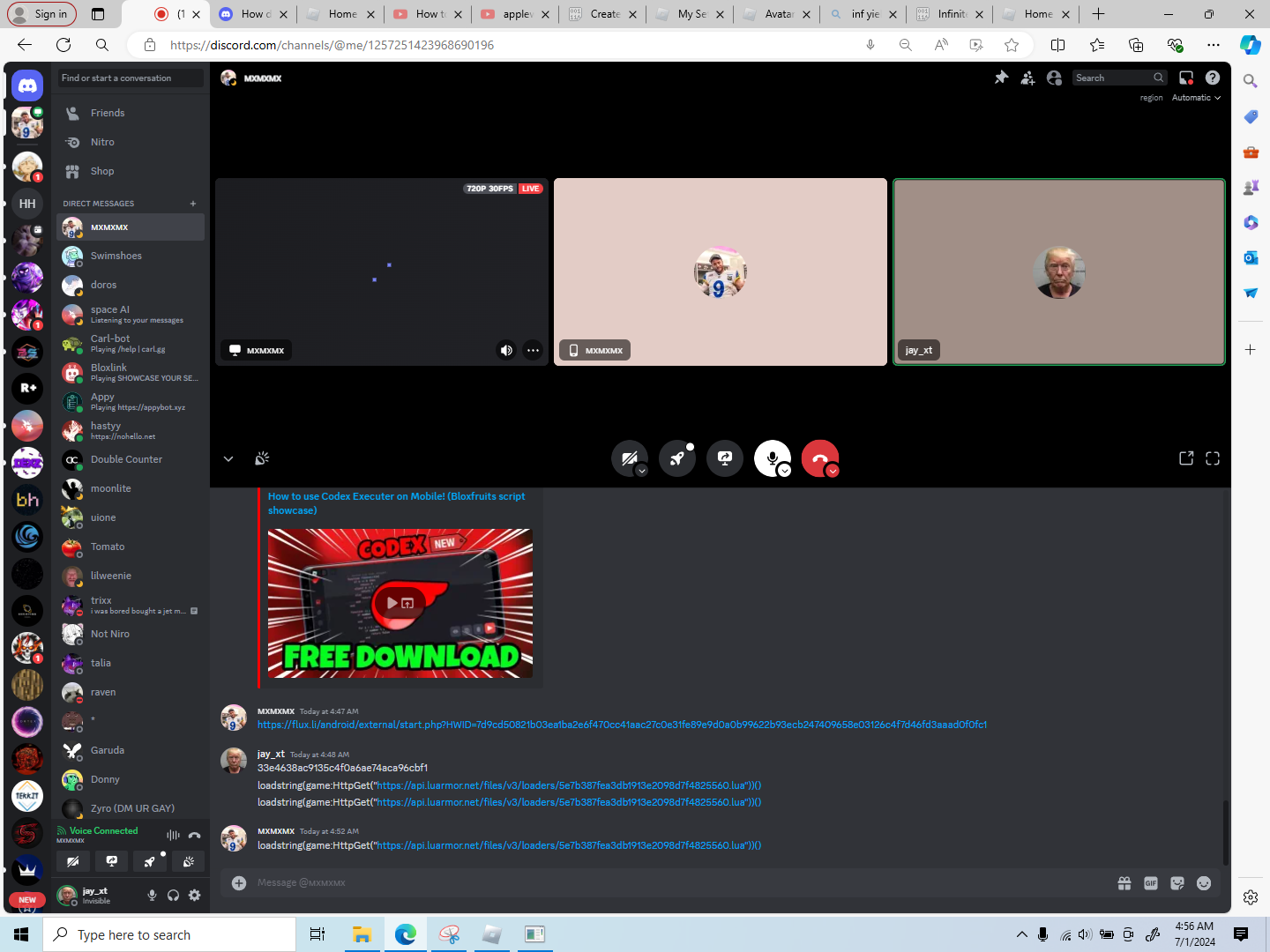
Task: Focus Find or start a conversation box
Action: (131, 78)
